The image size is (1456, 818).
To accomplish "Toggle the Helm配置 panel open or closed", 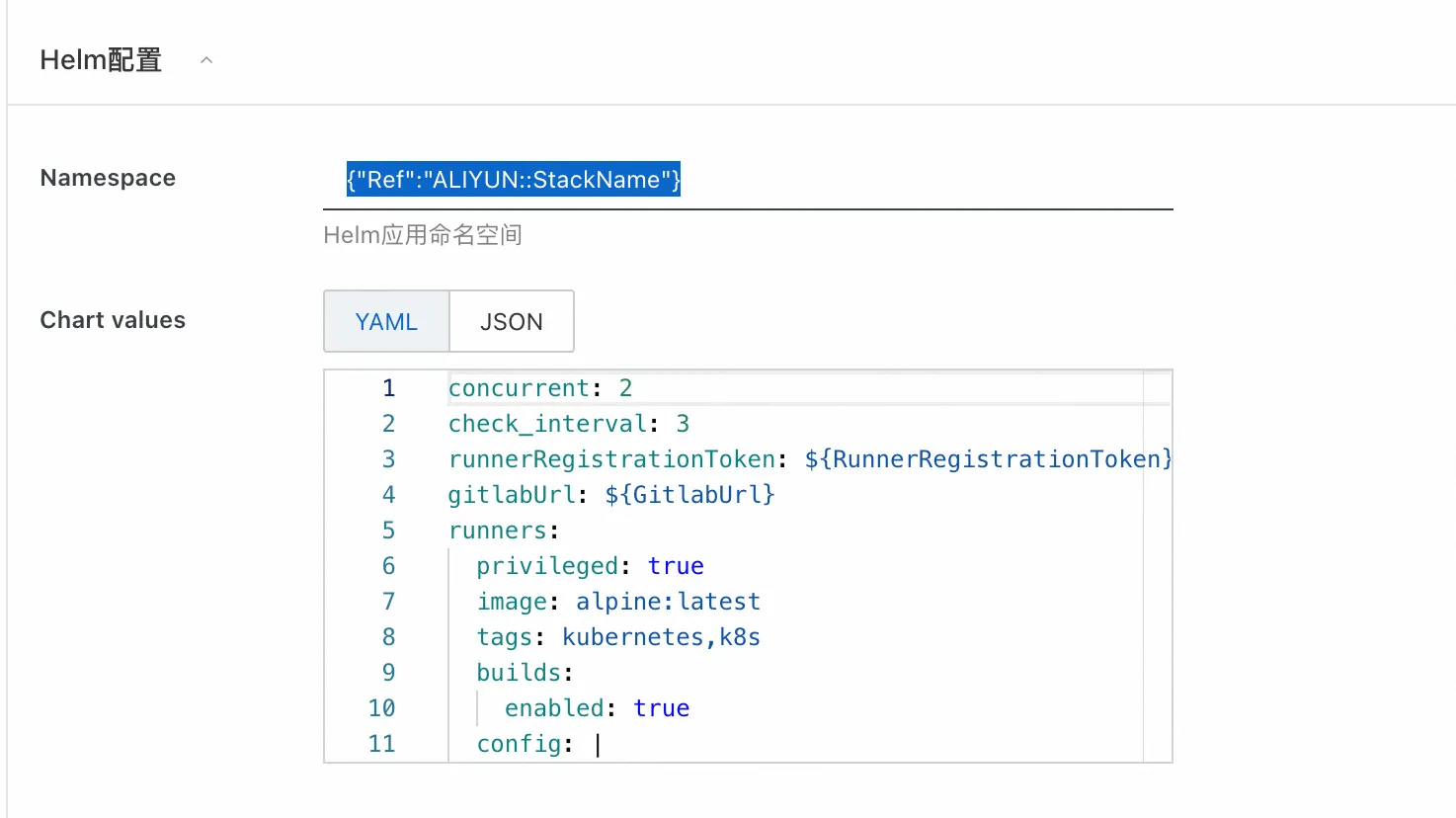I will [x=206, y=59].
